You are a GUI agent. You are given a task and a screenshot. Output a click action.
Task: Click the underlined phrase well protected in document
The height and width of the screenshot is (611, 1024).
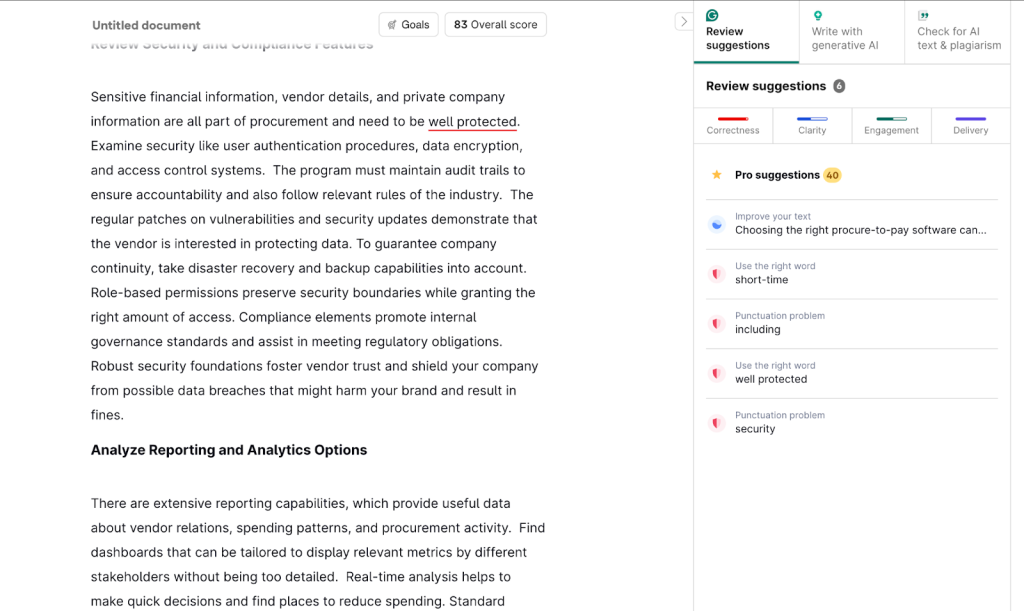[x=472, y=122]
